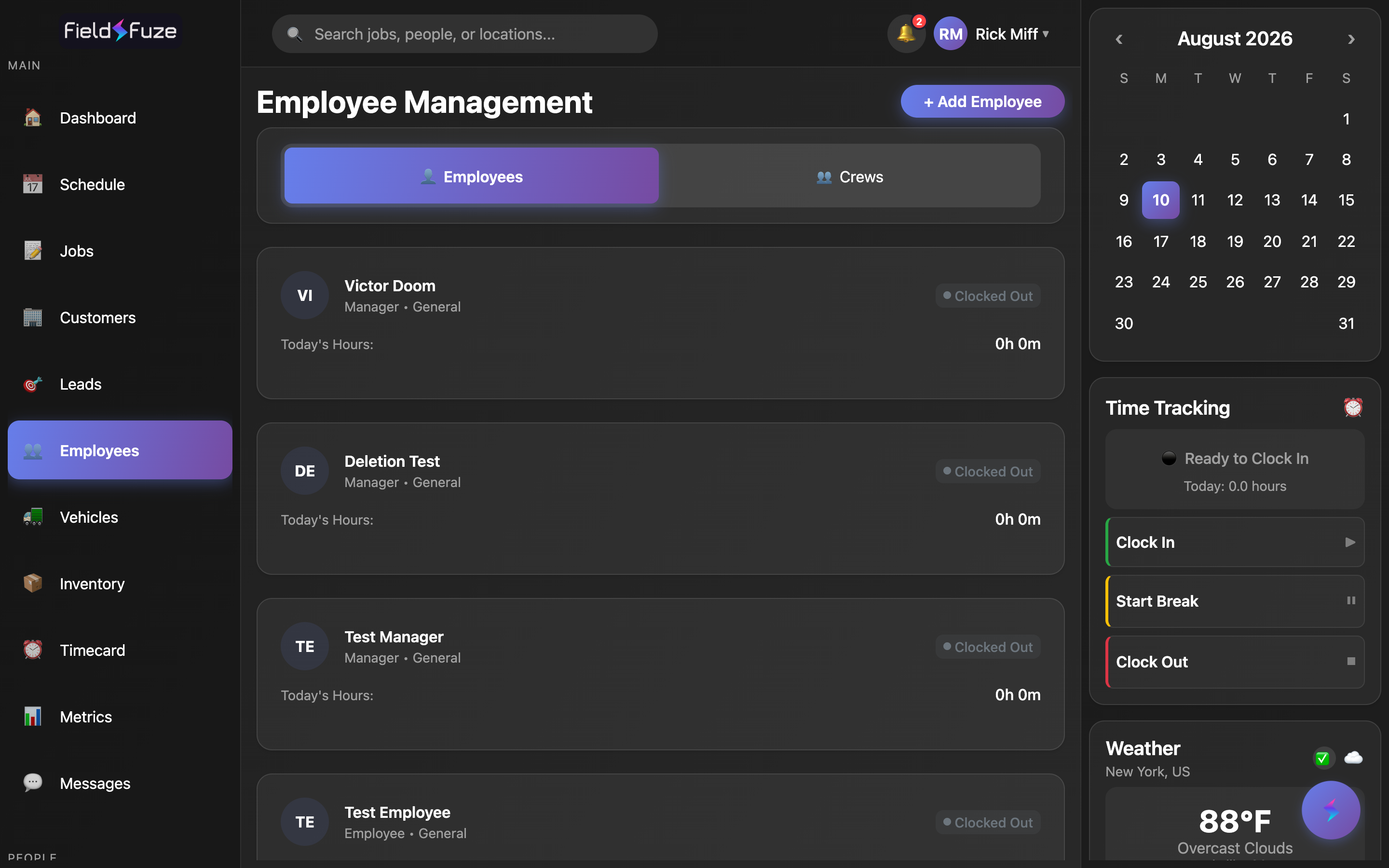Click the Clock Out stop icon

1351,661
